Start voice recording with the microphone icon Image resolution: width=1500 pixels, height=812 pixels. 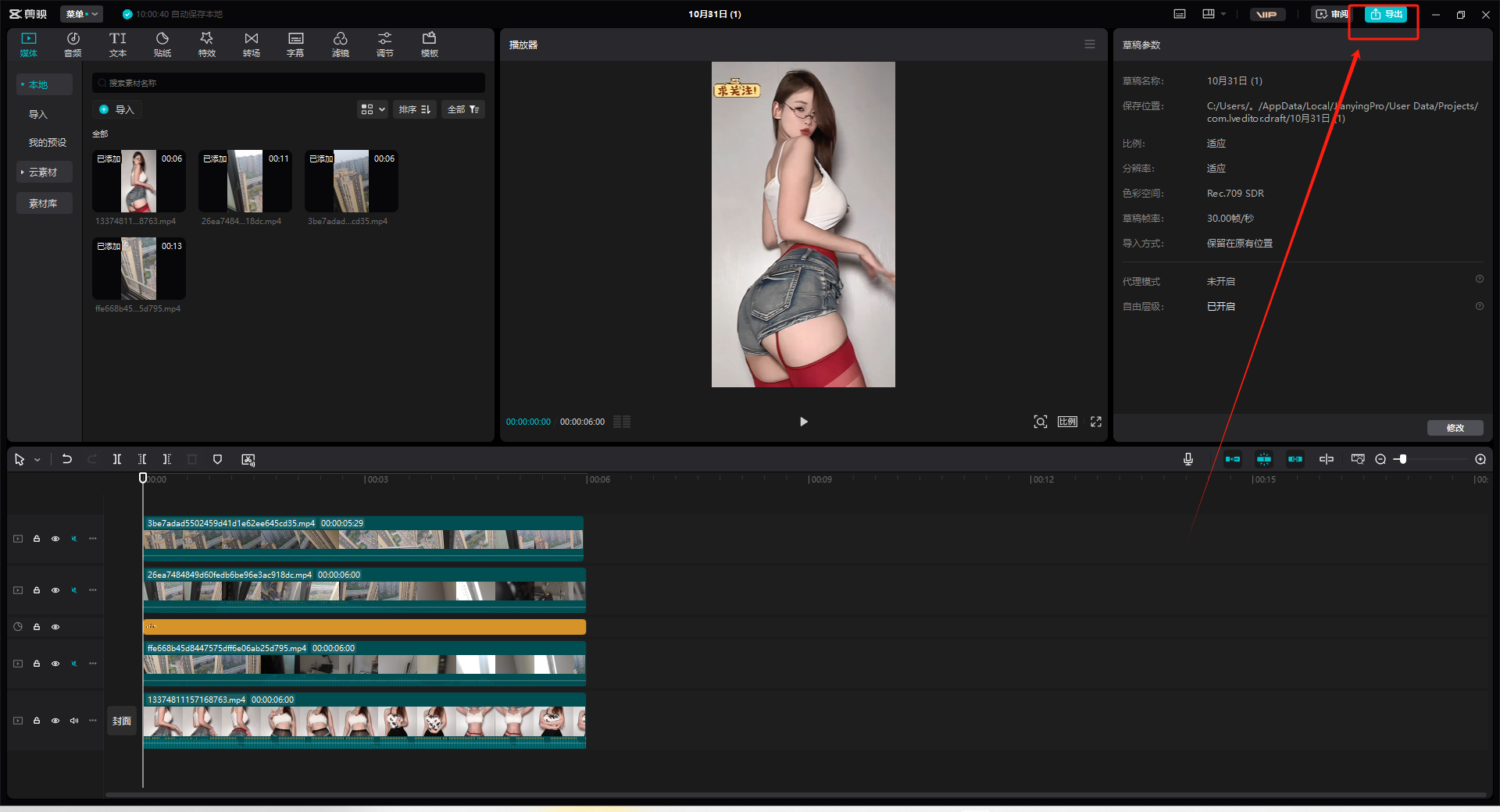pos(1188,459)
